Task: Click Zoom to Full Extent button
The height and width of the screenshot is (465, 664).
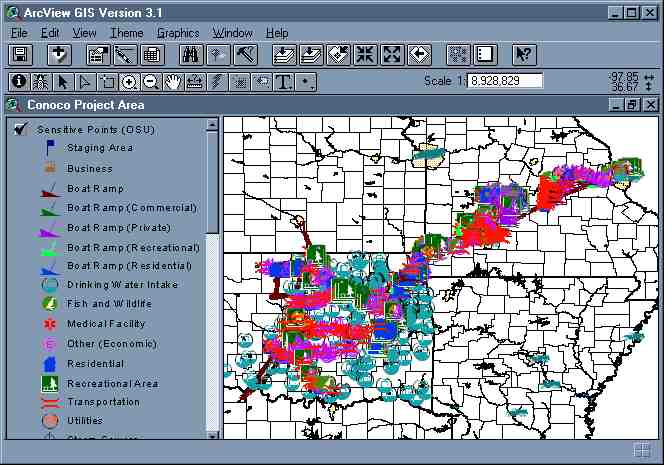Action: (x=284, y=55)
